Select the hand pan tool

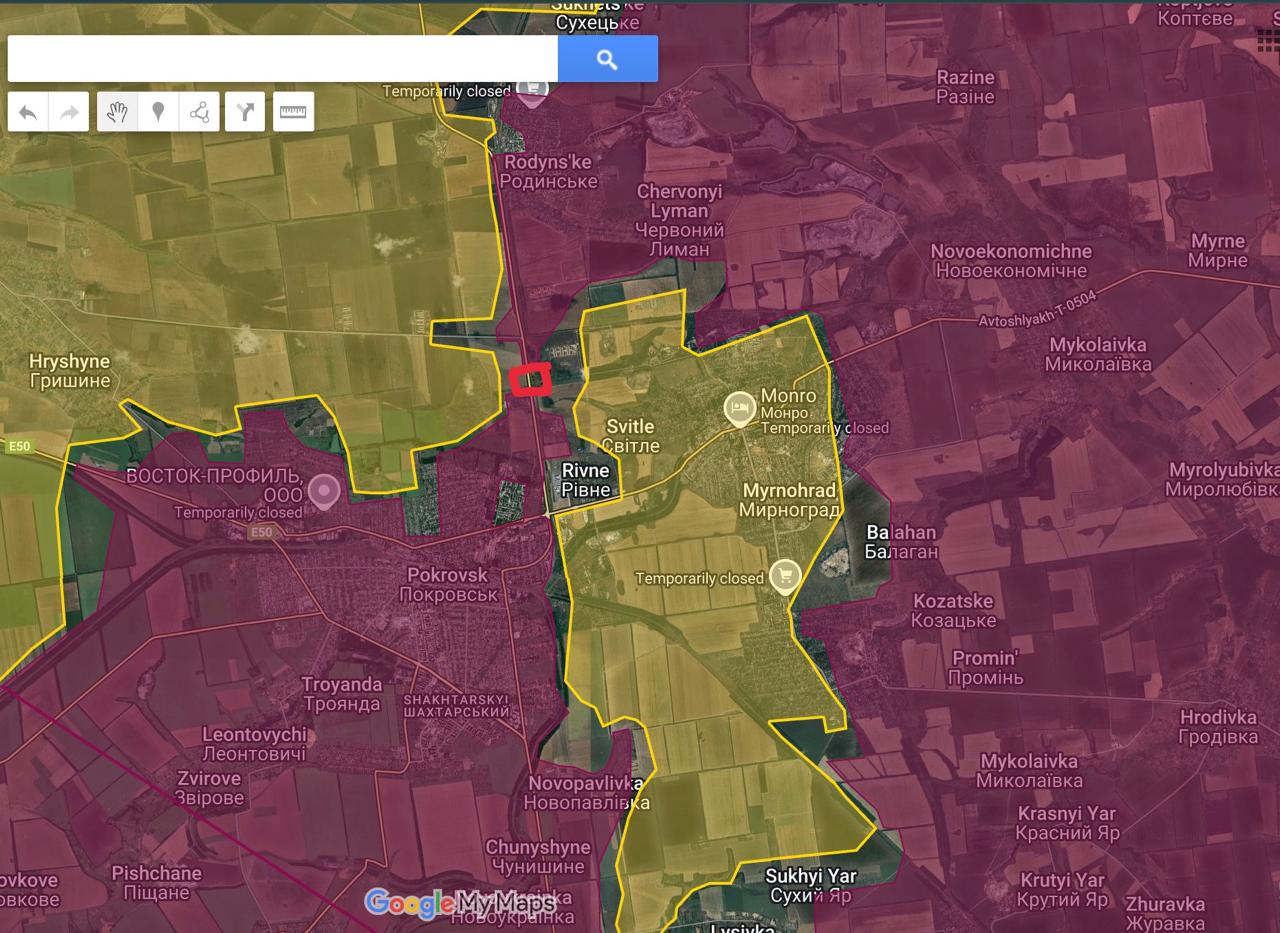[117, 112]
